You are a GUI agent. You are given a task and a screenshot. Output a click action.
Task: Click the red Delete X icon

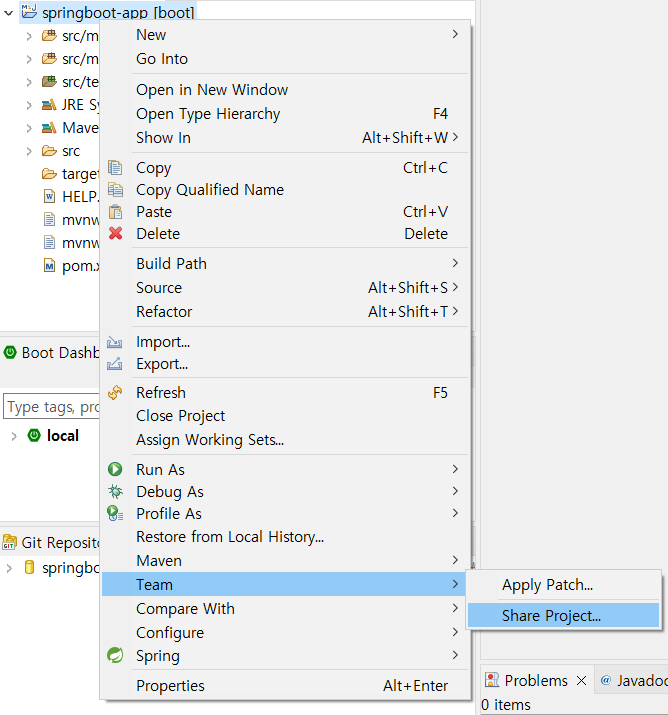(115, 233)
